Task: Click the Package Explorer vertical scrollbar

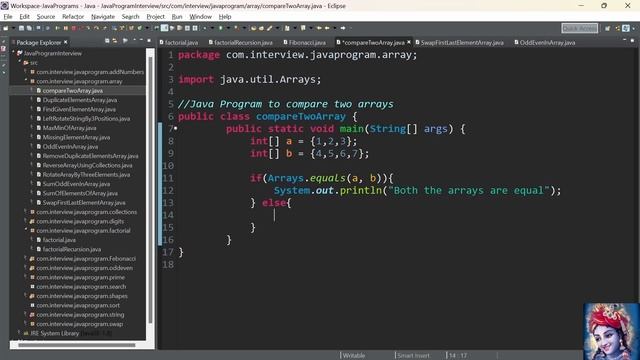Action: pyautogui.click(x=150, y=190)
